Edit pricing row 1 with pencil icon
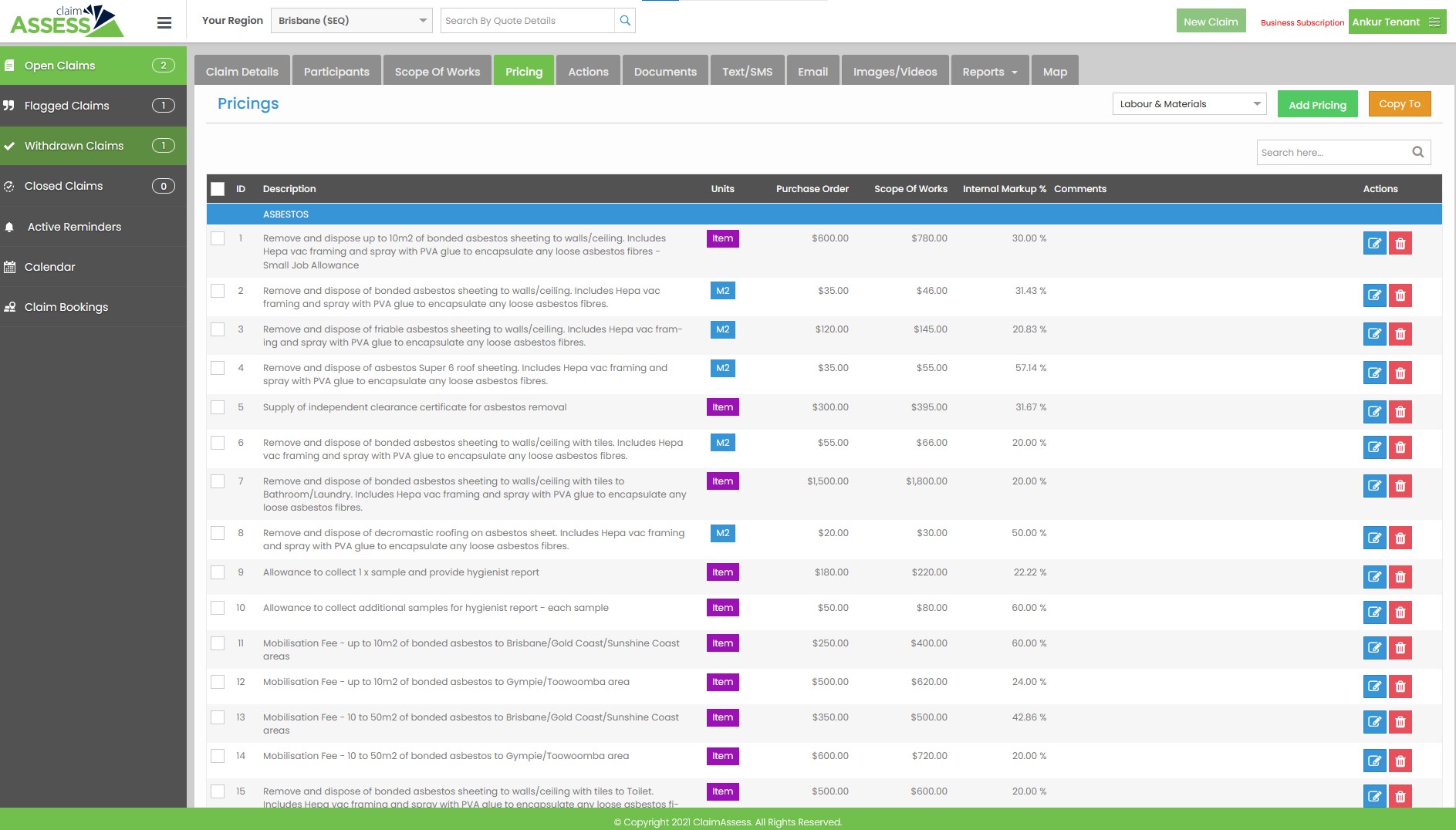The width and height of the screenshot is (1456, 830). click(x=1374, y=244)
